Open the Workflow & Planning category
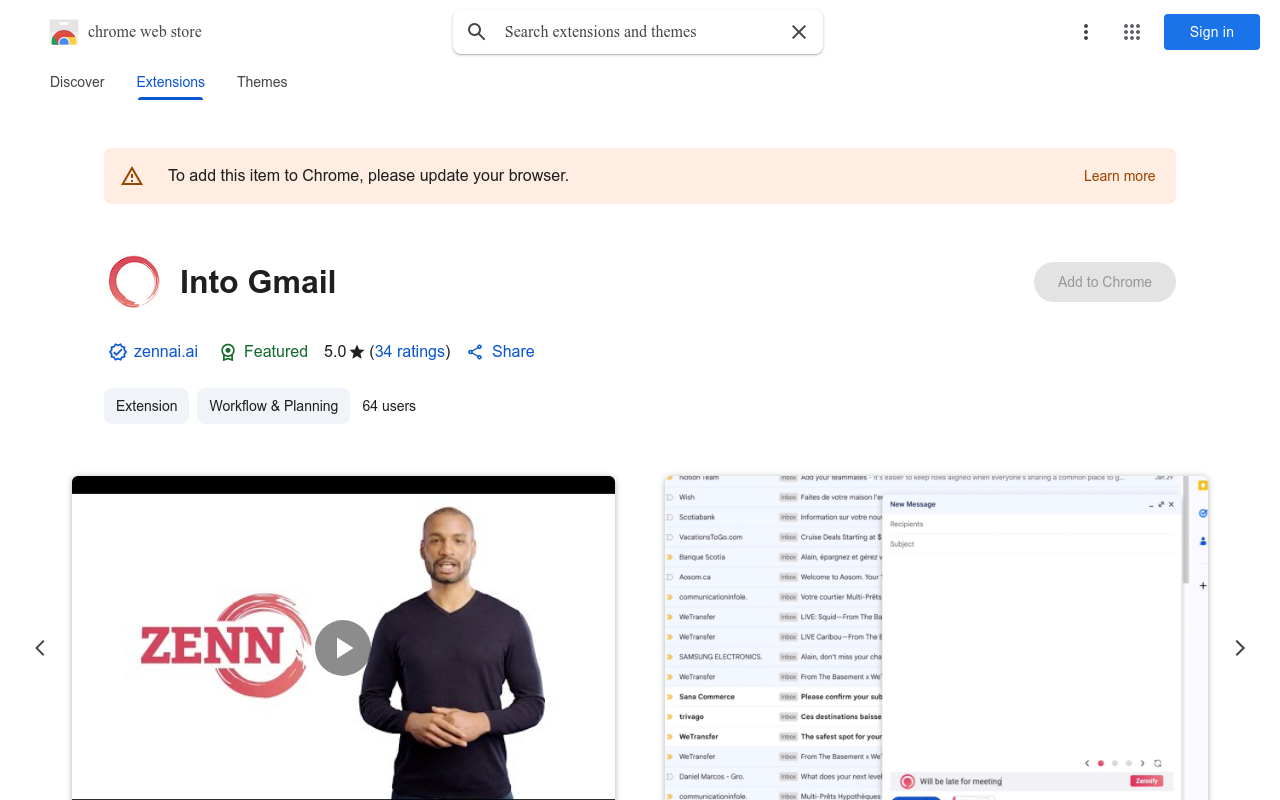Screen dimensions: 1280x800 coord(273,406)
